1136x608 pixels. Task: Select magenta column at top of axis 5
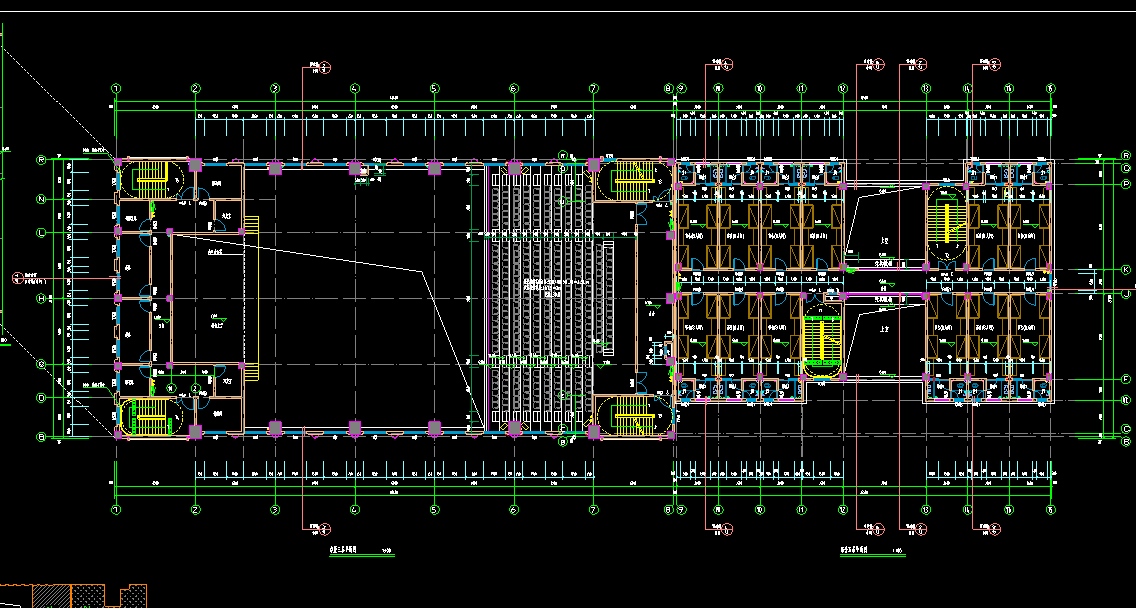pyautogui.click(x=434, y=166)
